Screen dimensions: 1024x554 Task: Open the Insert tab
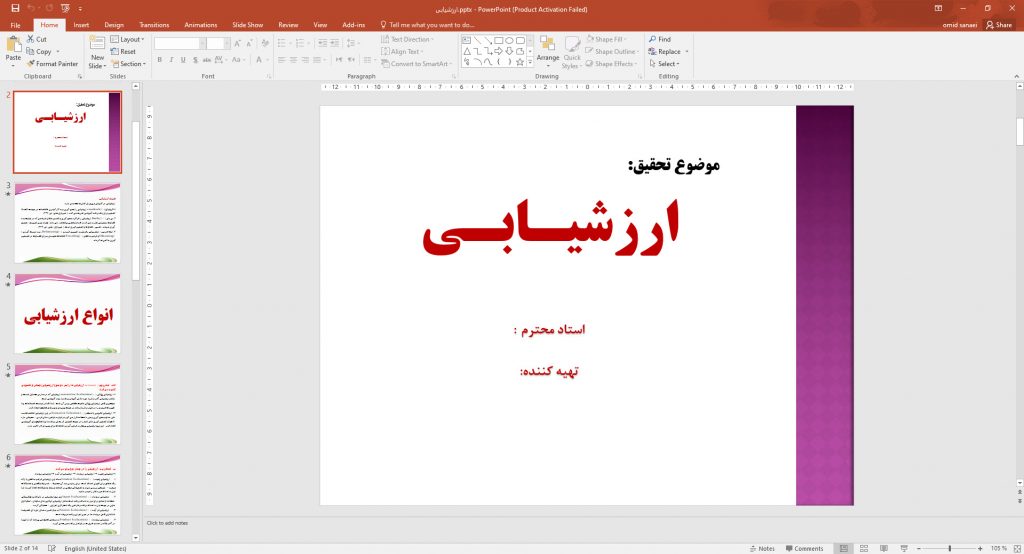click(82, 25)
